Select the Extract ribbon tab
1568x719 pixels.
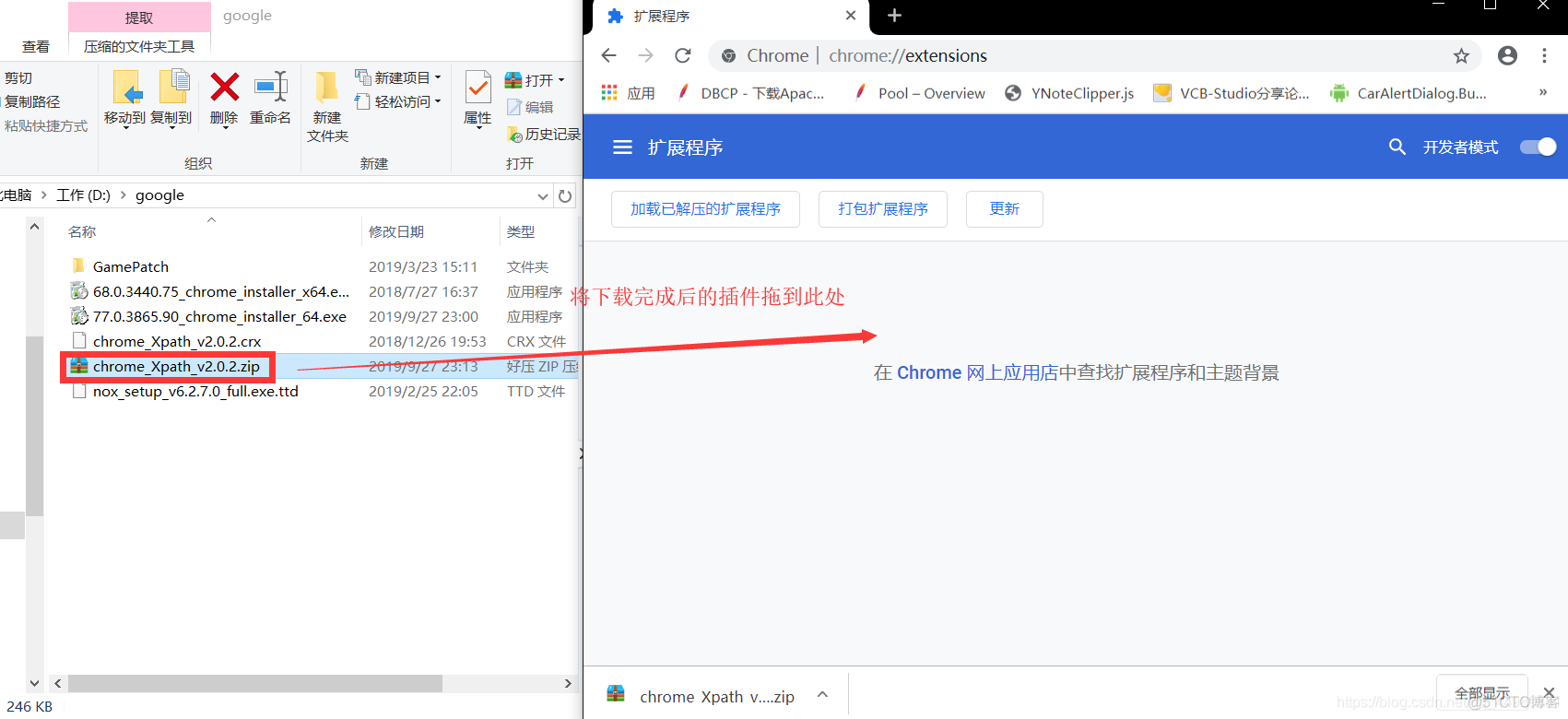[139, 18]
